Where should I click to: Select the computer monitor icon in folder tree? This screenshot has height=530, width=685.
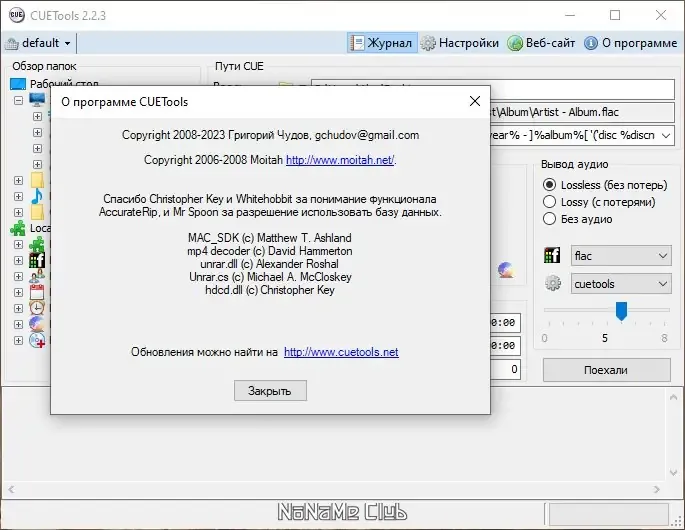(x=37, y=100)
